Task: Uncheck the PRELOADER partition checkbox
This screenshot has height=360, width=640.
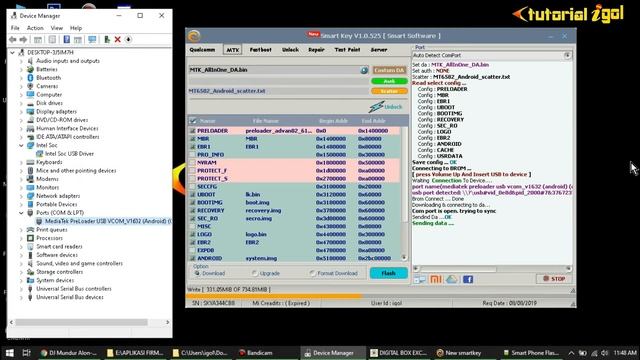Action: 192,131
